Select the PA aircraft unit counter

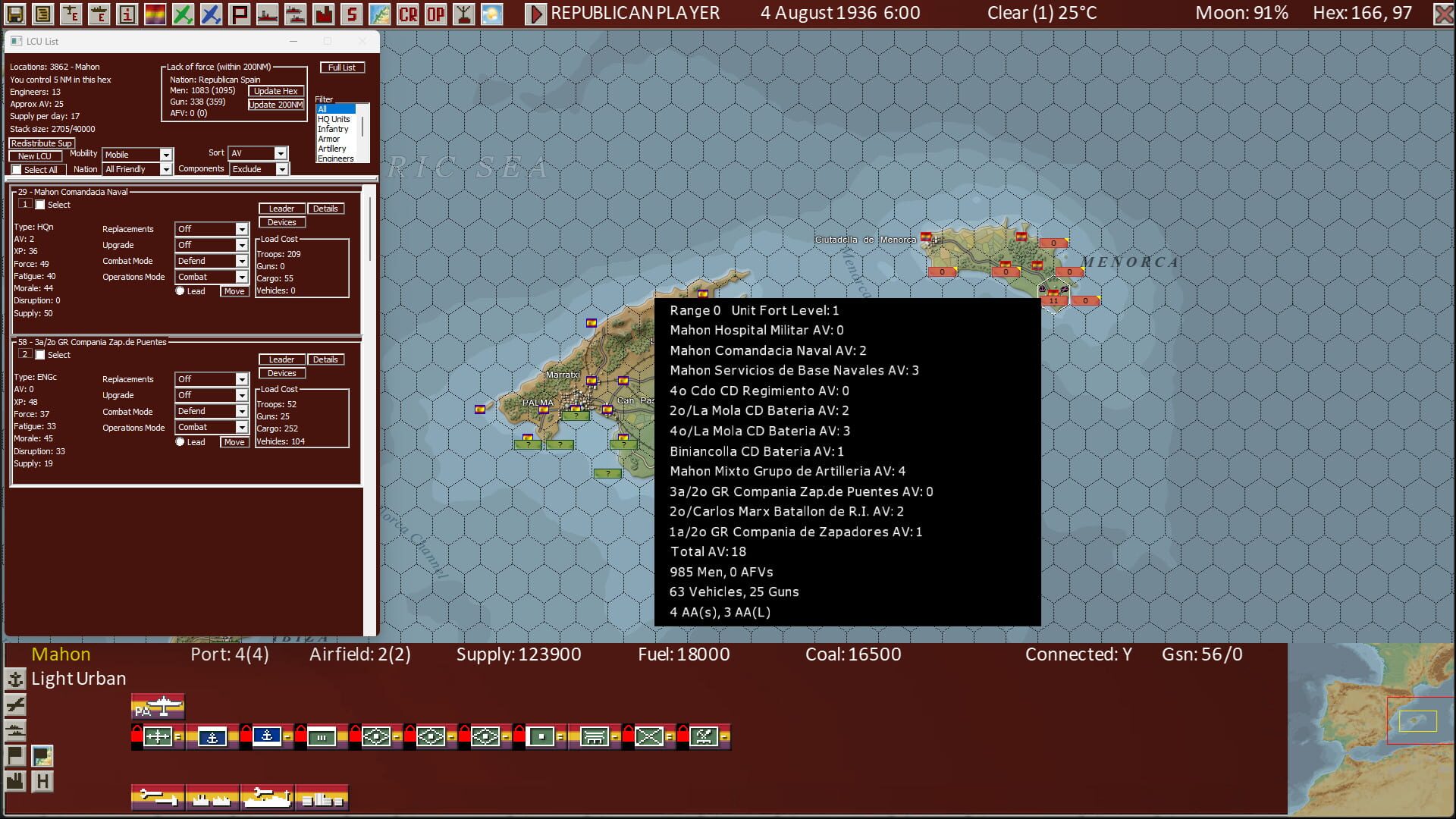tap(158, 707)
